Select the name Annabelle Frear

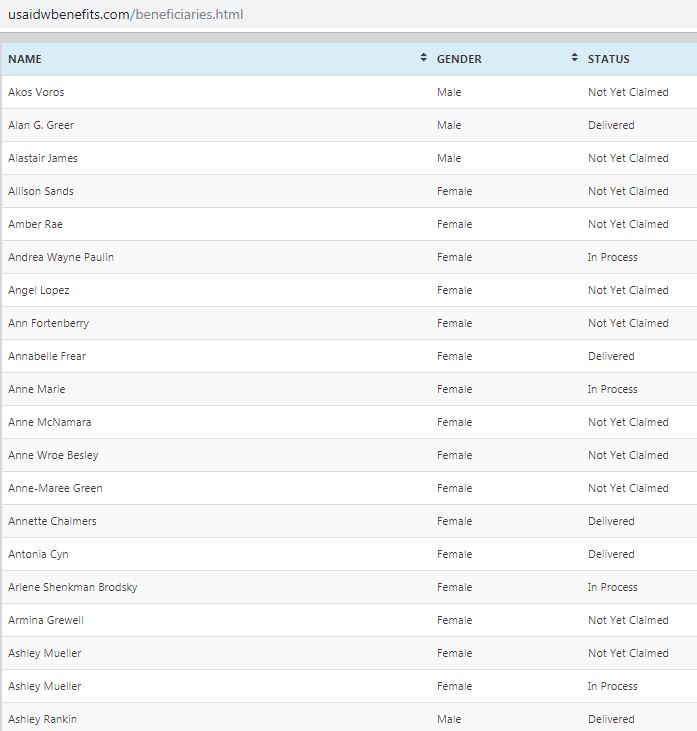pyautogui.click(x=47, y=357)
